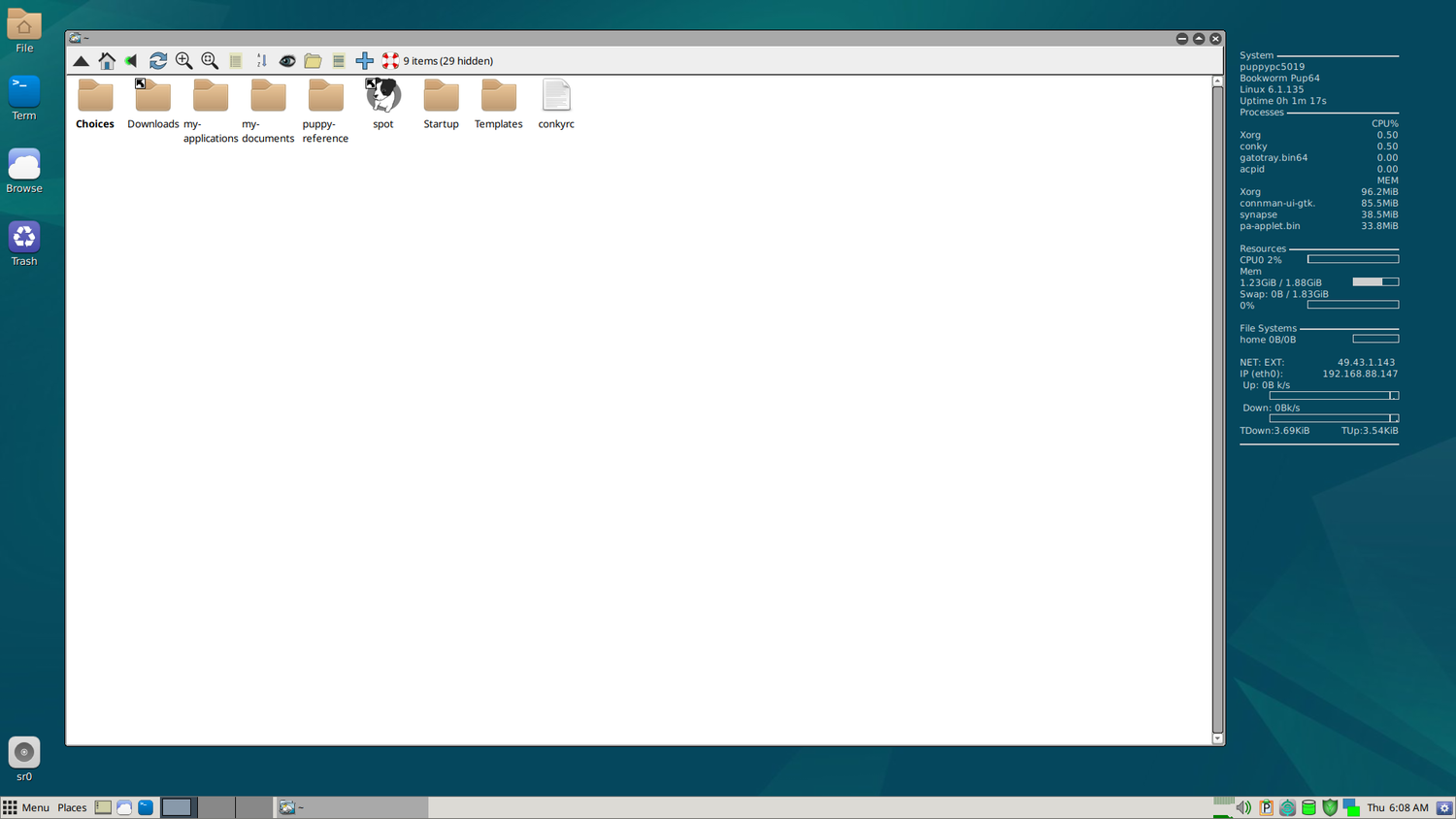Jump to the home directory
This screenshot has width=1456, height=819.
point(107,61)
